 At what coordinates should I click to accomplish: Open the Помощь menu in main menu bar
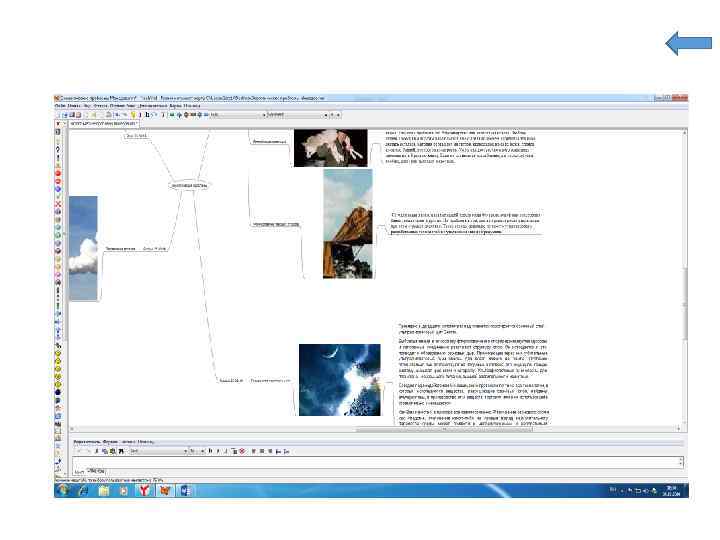tap(192, 106)
